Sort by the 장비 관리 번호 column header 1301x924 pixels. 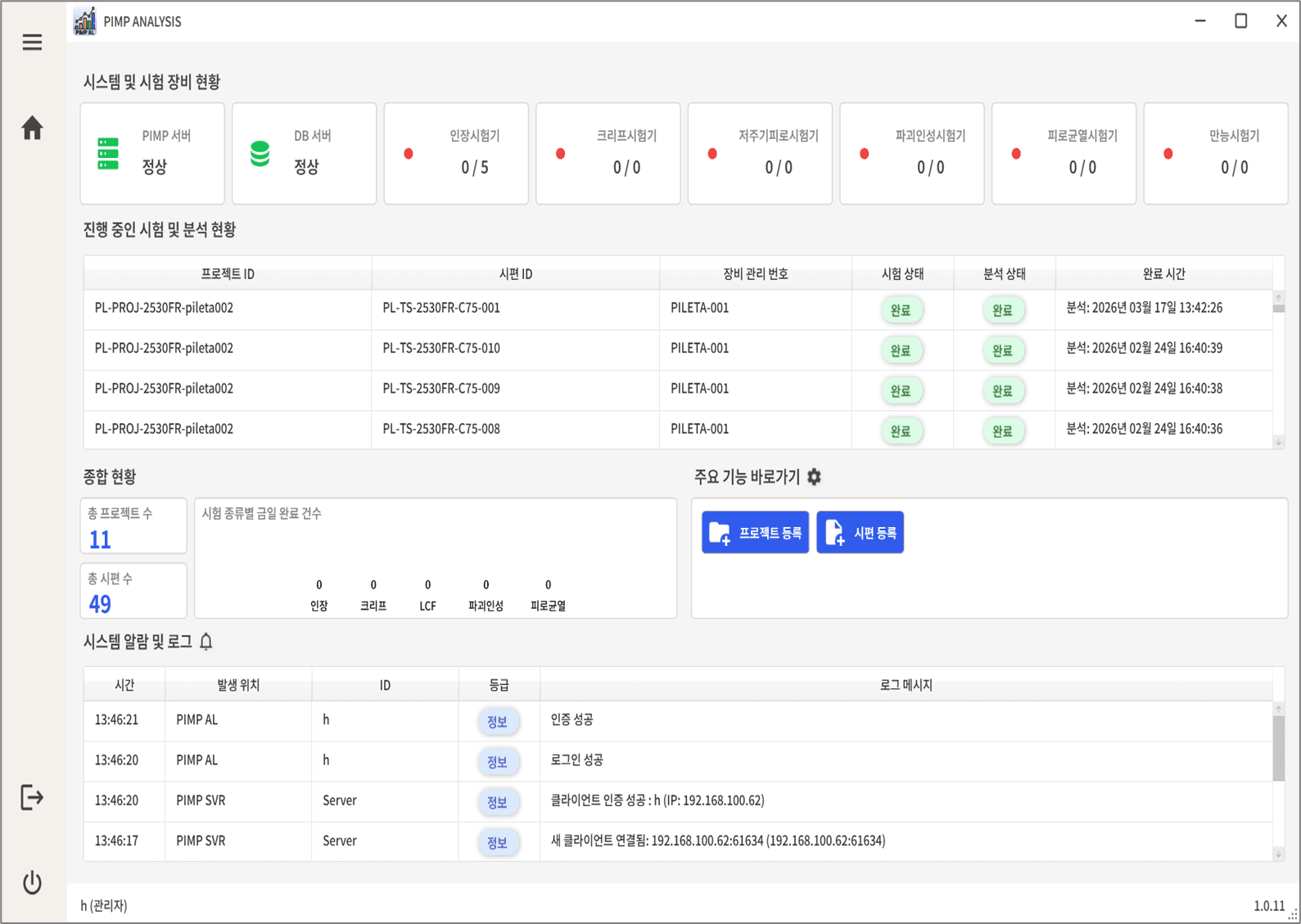tap(756, 273)
